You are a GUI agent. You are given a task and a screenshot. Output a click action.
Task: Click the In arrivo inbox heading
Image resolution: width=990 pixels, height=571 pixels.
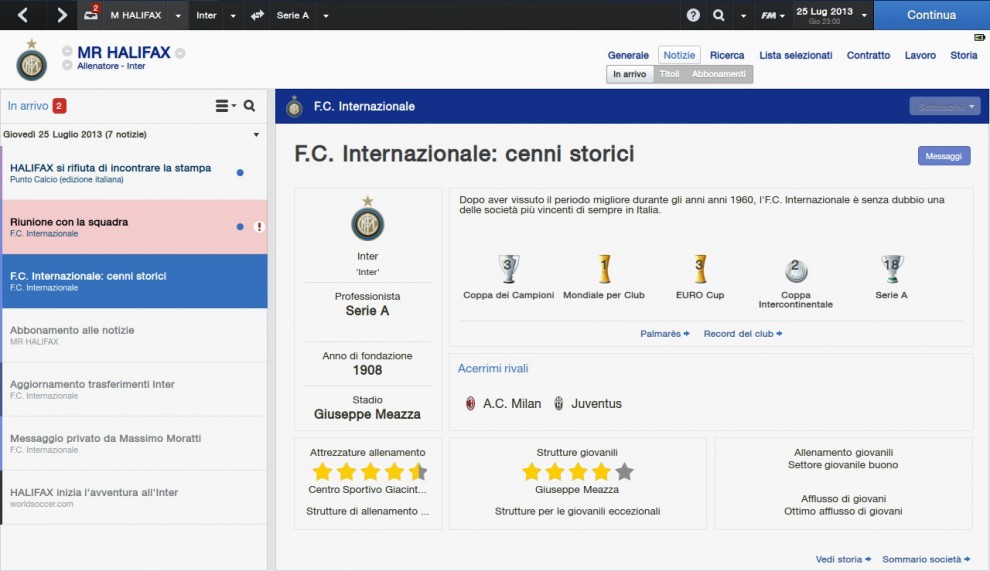click(28, 106)
